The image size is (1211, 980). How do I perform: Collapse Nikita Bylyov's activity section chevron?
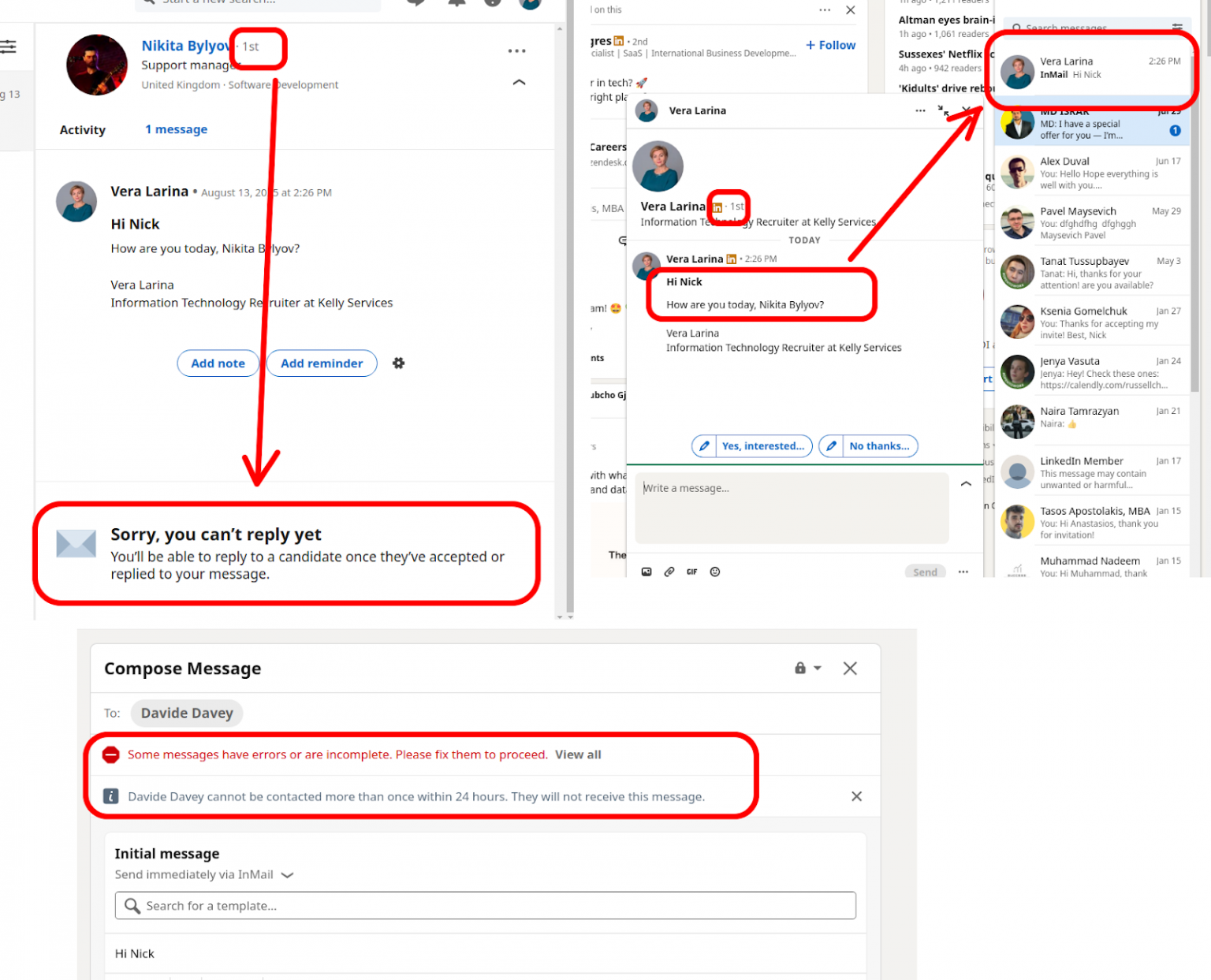519,82
